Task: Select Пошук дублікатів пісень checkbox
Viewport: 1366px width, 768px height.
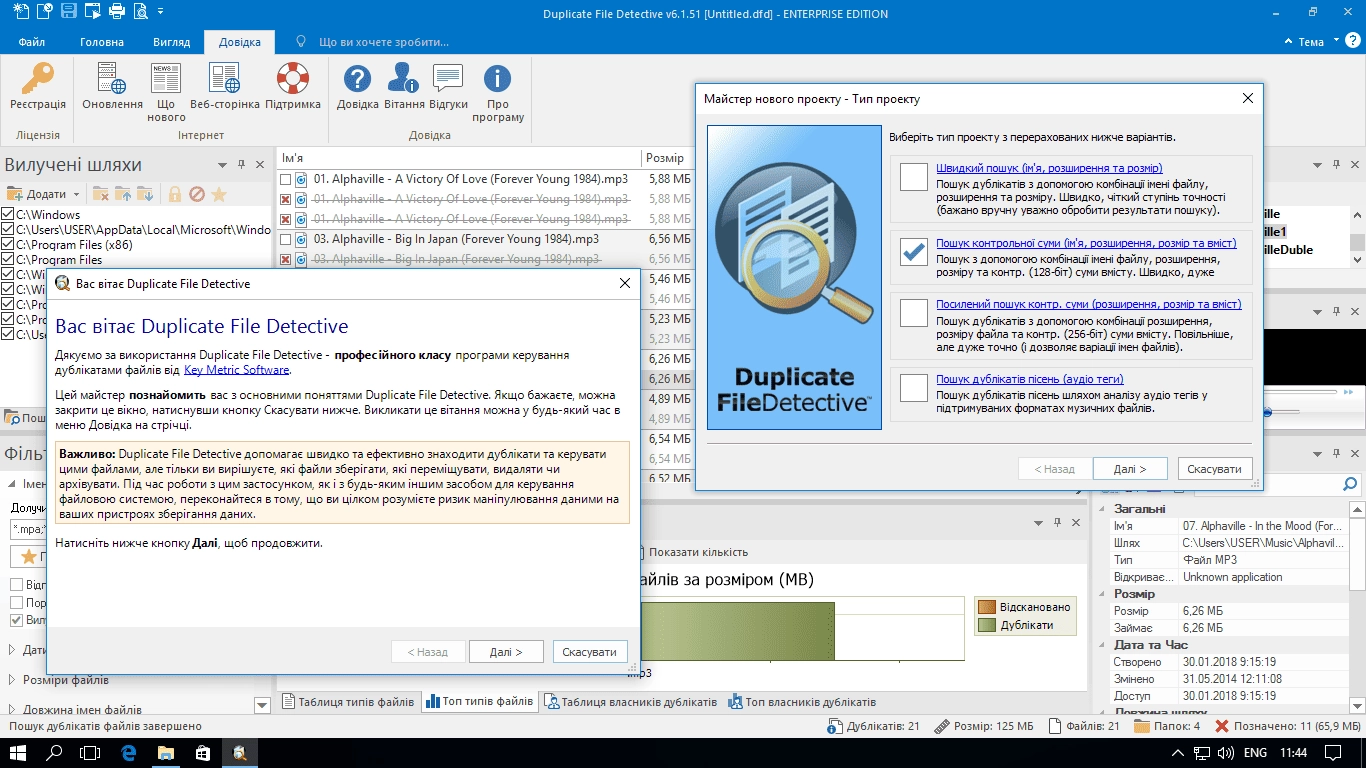Action: pos(914,387)
